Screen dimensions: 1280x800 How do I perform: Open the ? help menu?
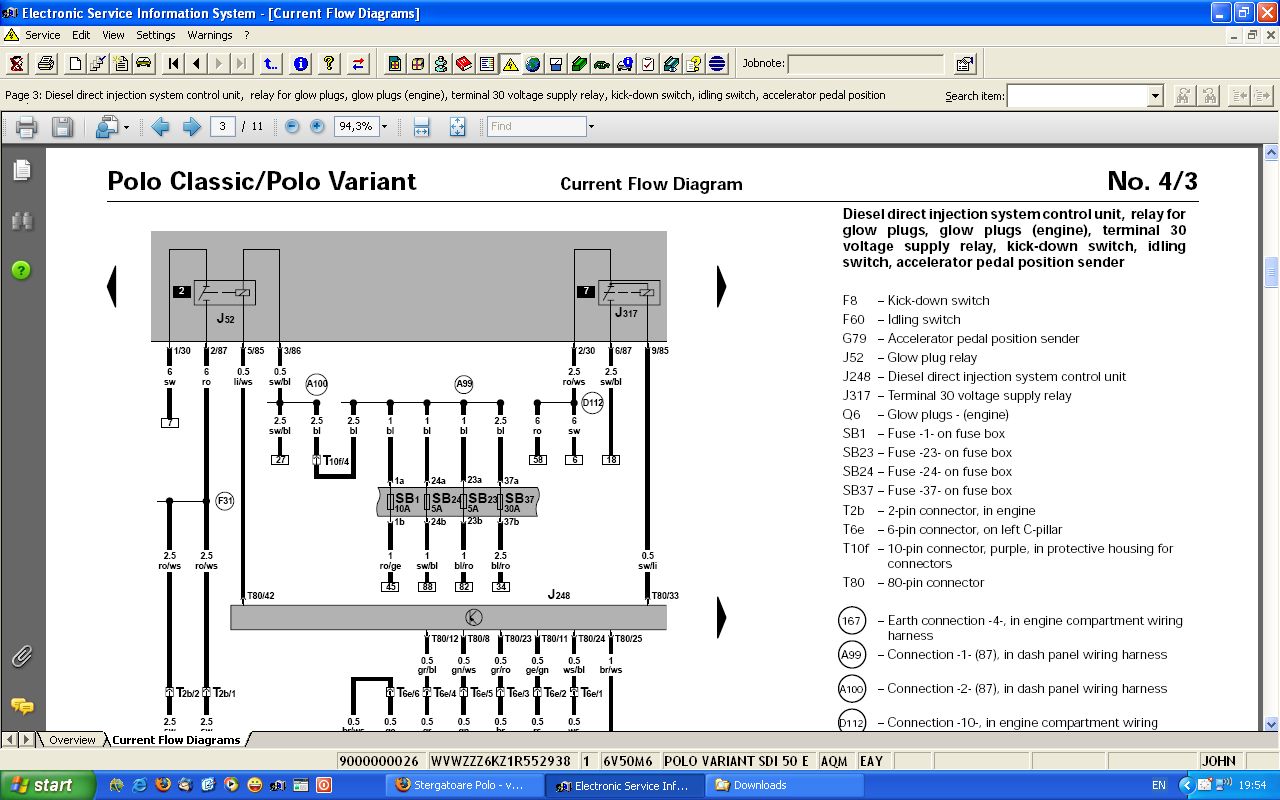(247, 35)
